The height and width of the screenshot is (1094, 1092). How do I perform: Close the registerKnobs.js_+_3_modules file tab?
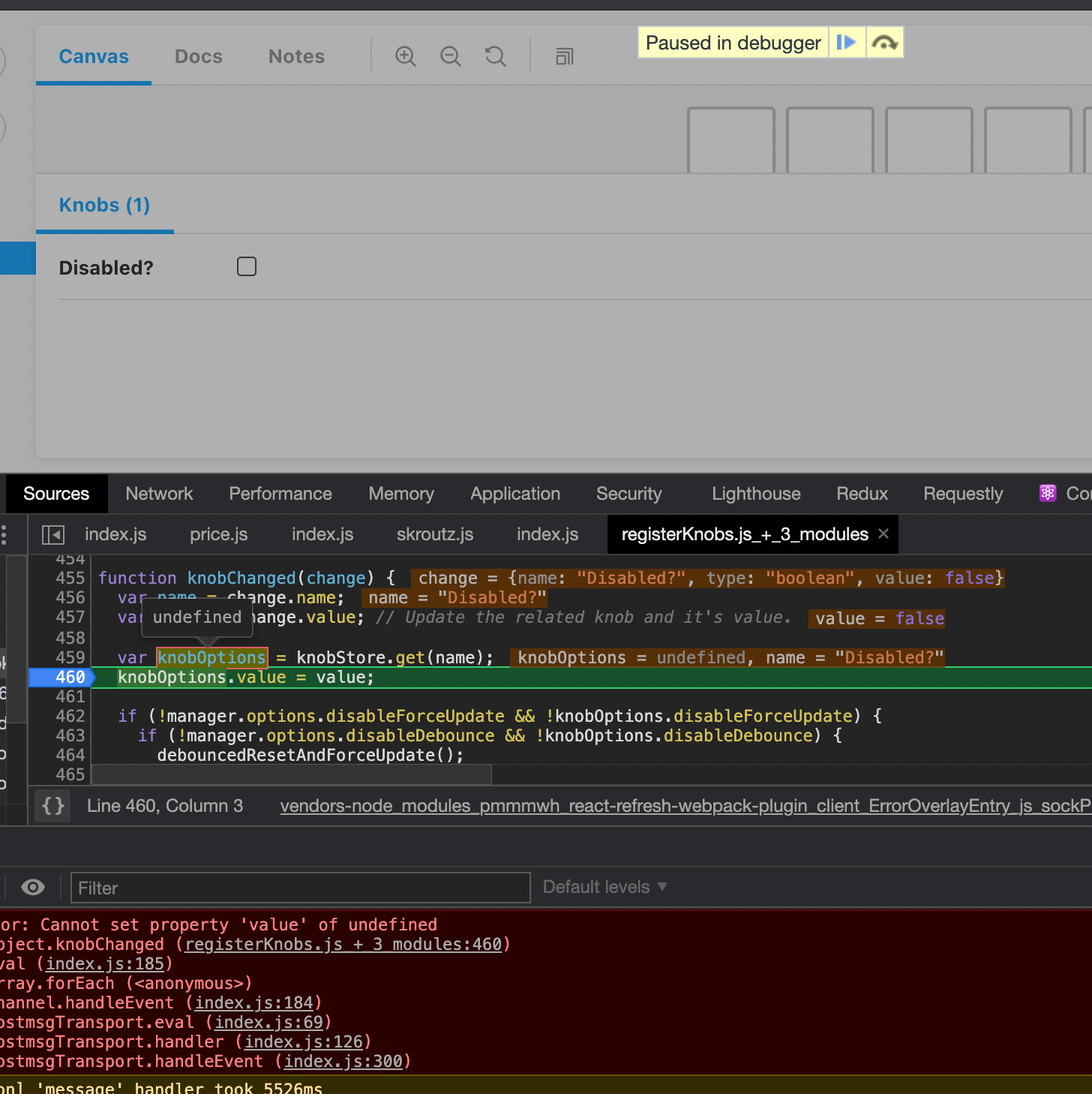pyautogui.click(x=883, y=533)
